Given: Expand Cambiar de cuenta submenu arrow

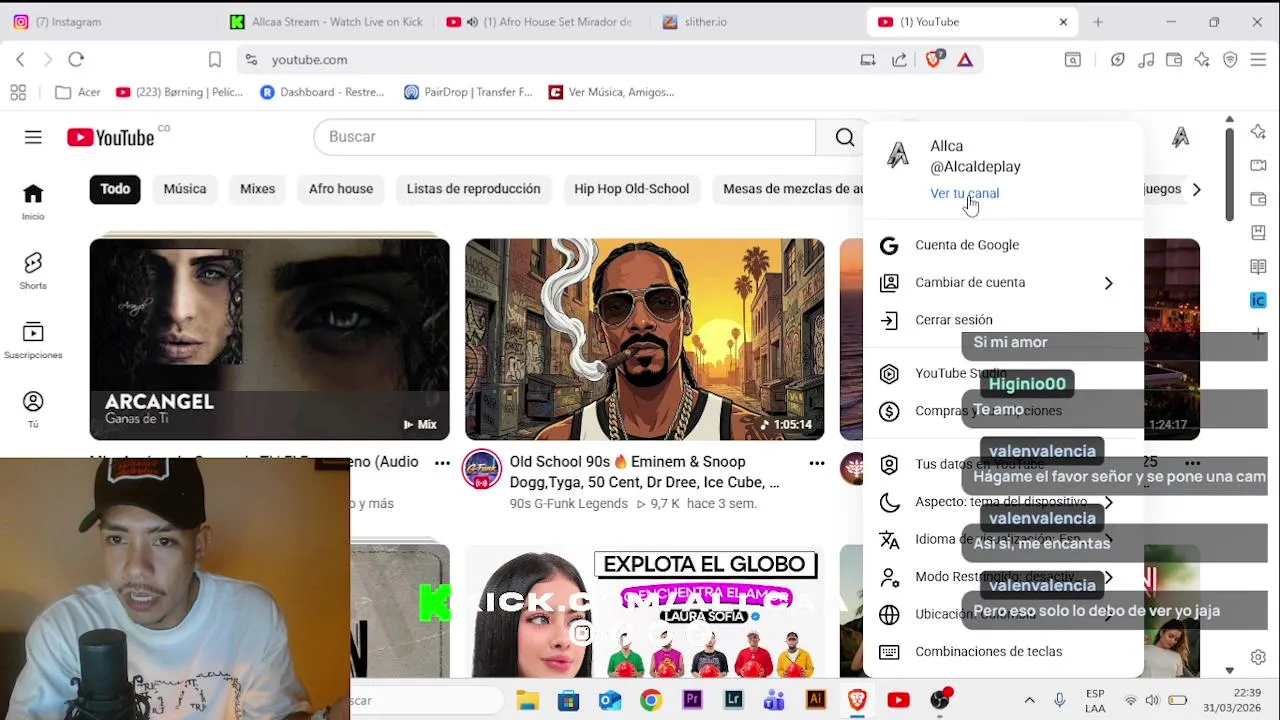Looking at the screenshot, I should (1108, 283).
